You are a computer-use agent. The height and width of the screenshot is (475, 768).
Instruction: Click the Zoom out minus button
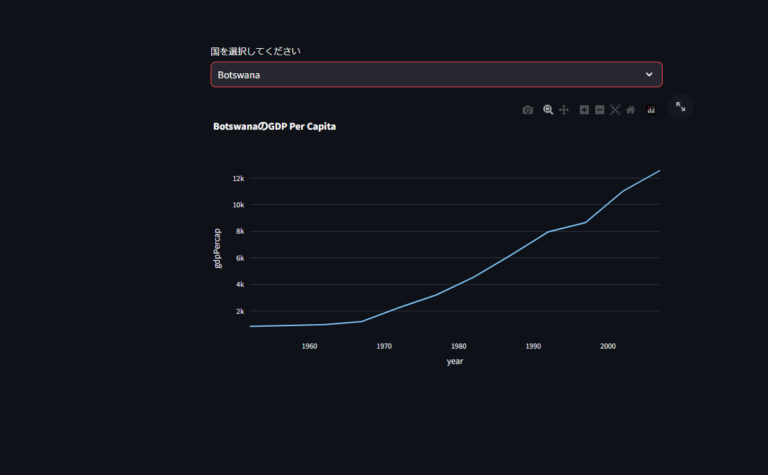coord(600,110)
